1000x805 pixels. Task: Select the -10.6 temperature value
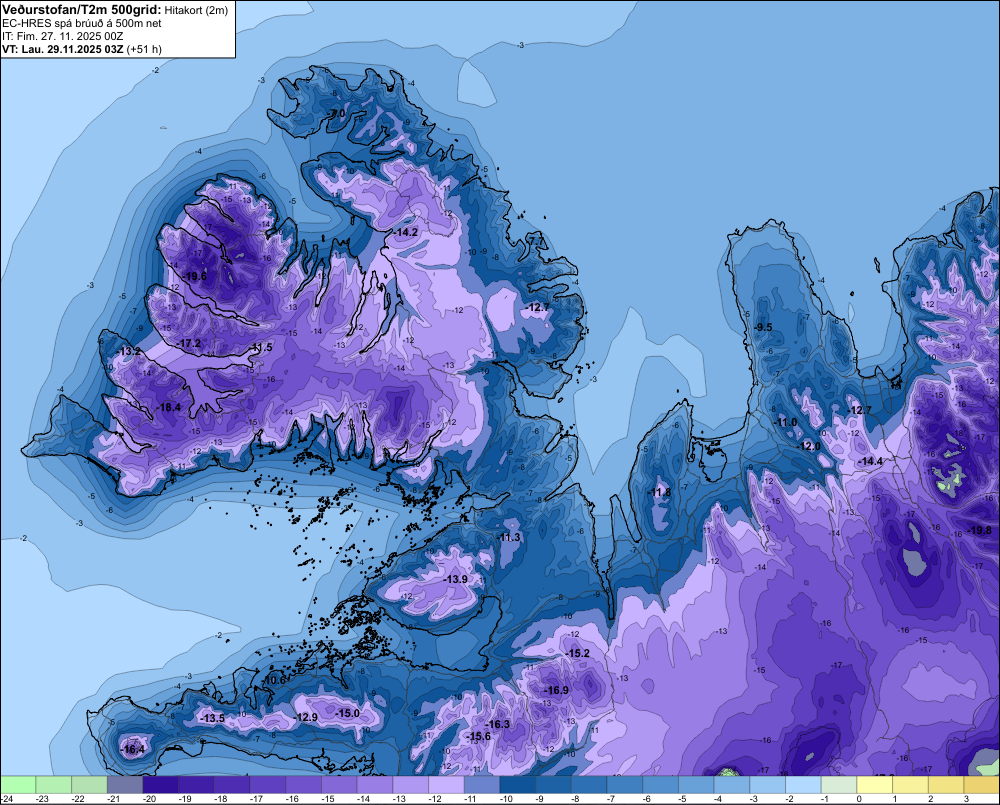(274, 681)
